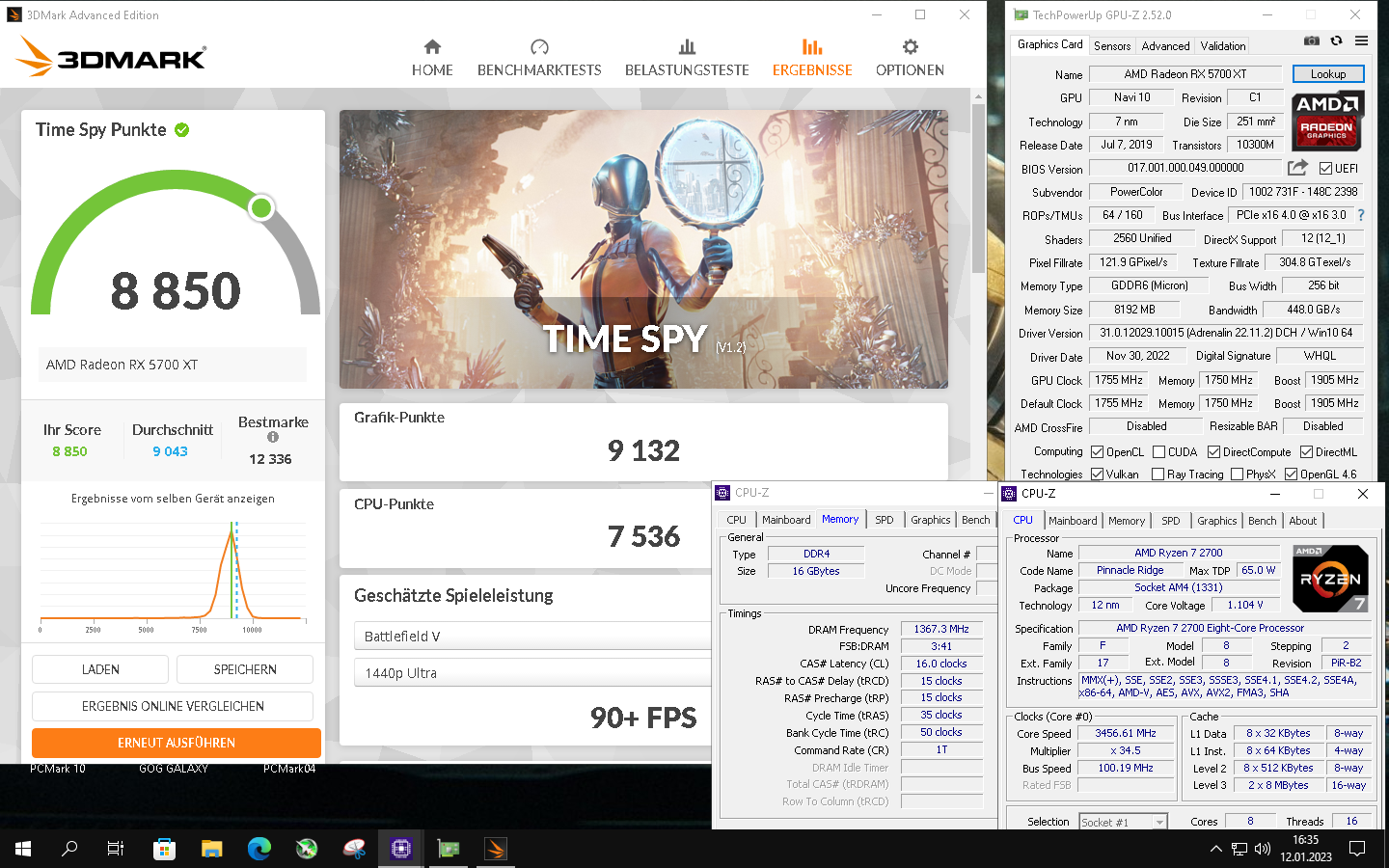Click the 3DMark logo
1389x868 pixels.
(x=111, y=57)
